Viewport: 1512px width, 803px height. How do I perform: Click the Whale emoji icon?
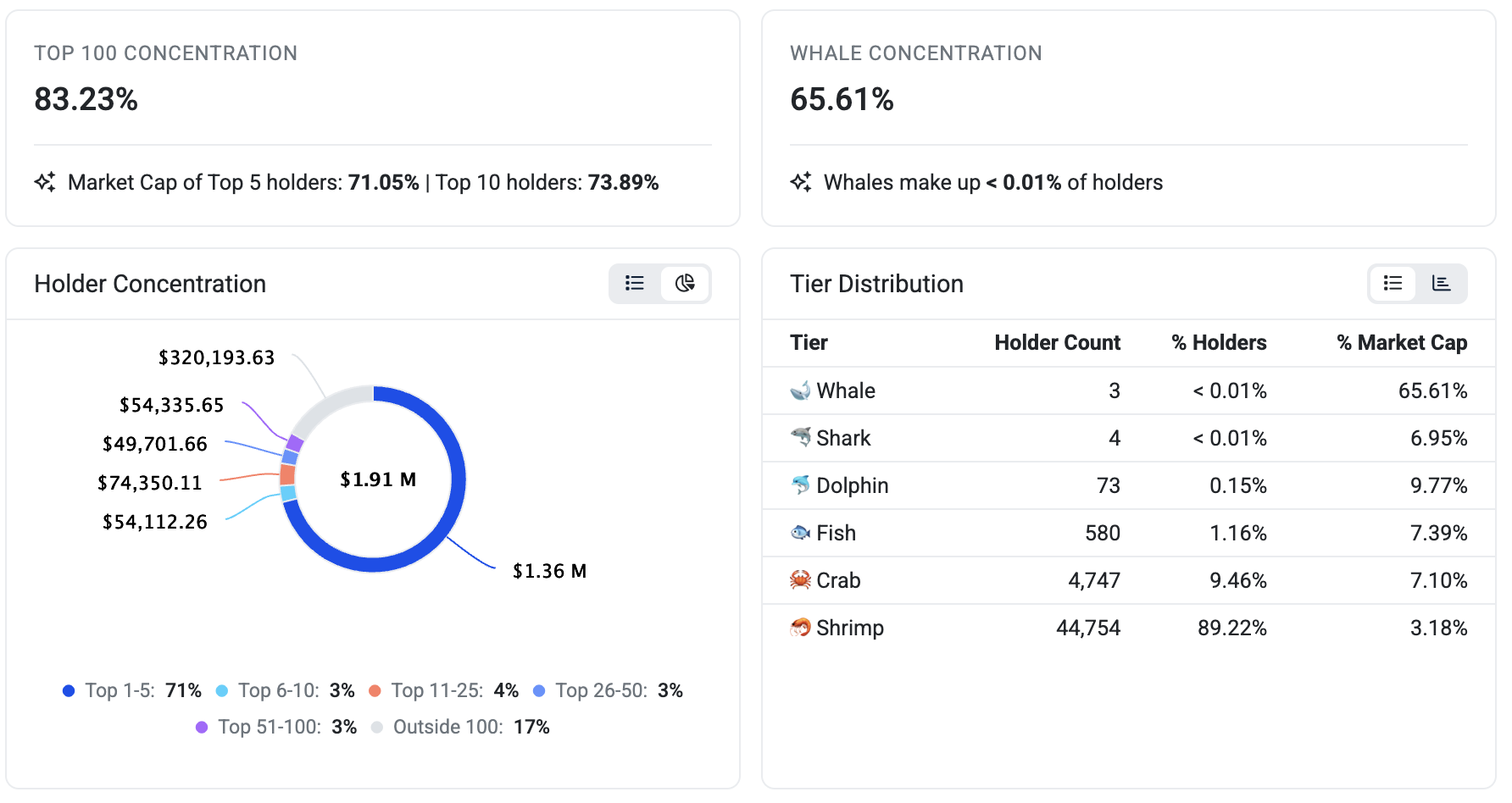pyautogui.click(x=800, y=390)
